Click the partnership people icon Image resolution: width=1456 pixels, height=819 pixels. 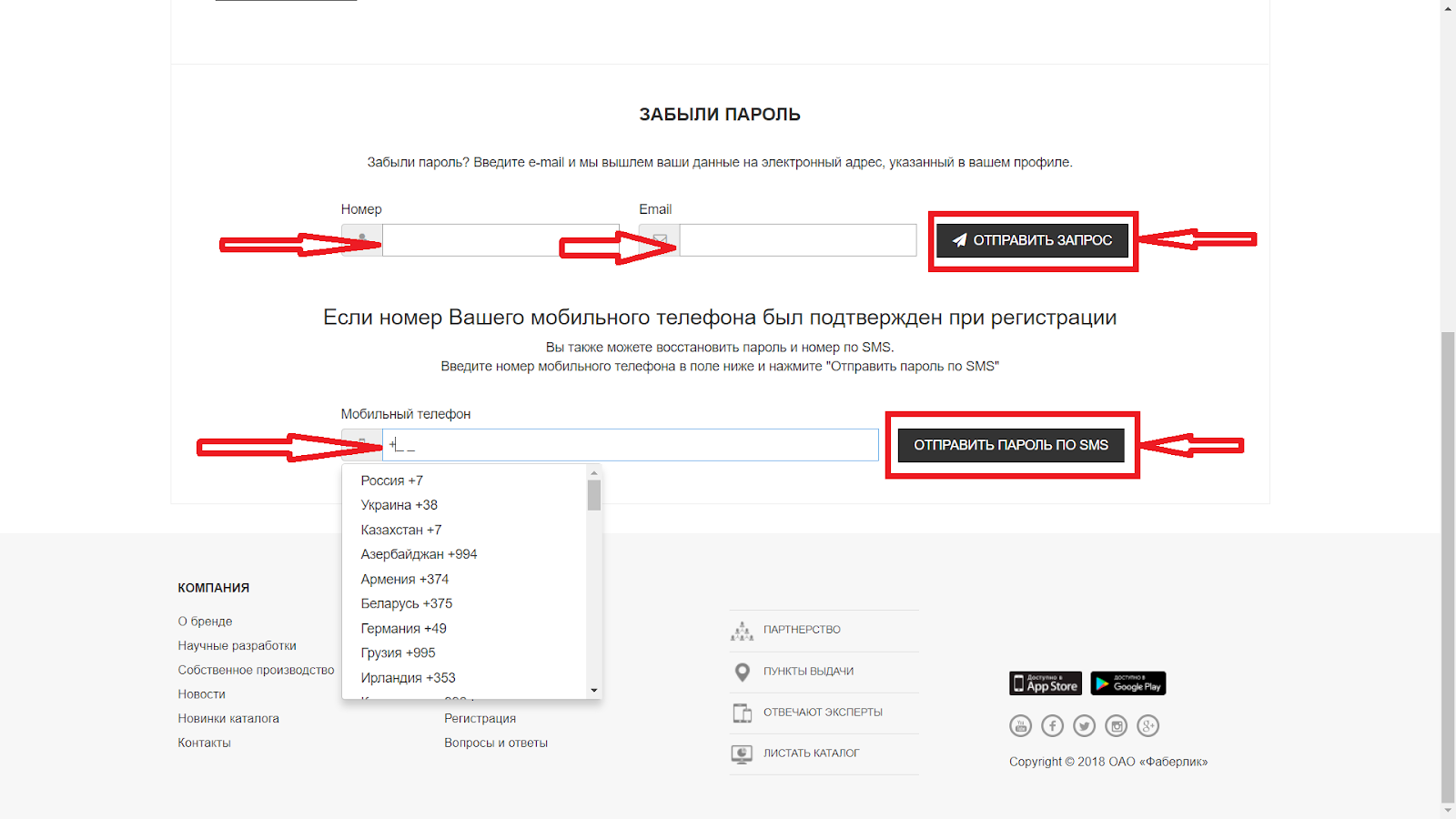(743, 631)
